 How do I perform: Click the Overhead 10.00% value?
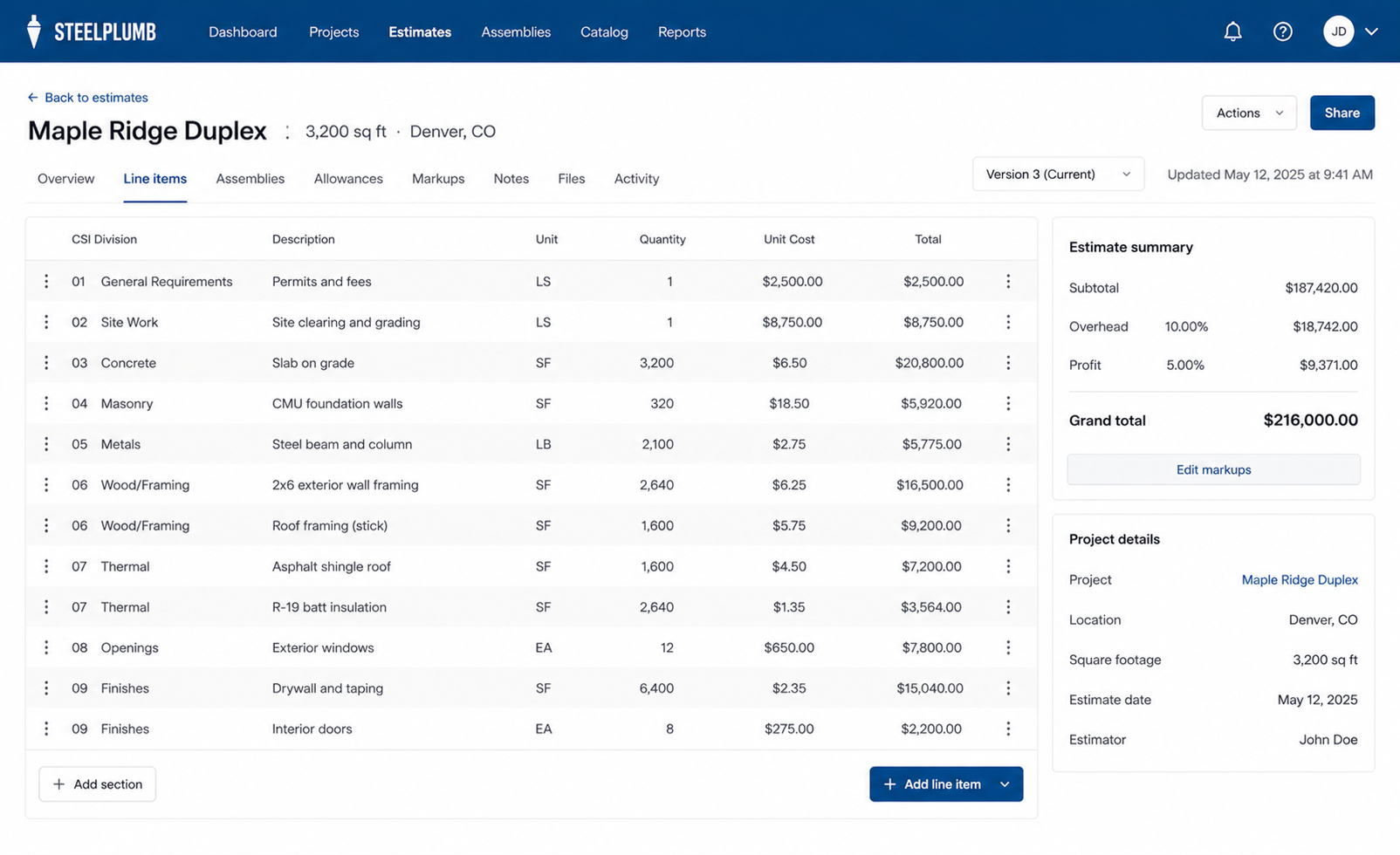click(x=1186, y=327)
